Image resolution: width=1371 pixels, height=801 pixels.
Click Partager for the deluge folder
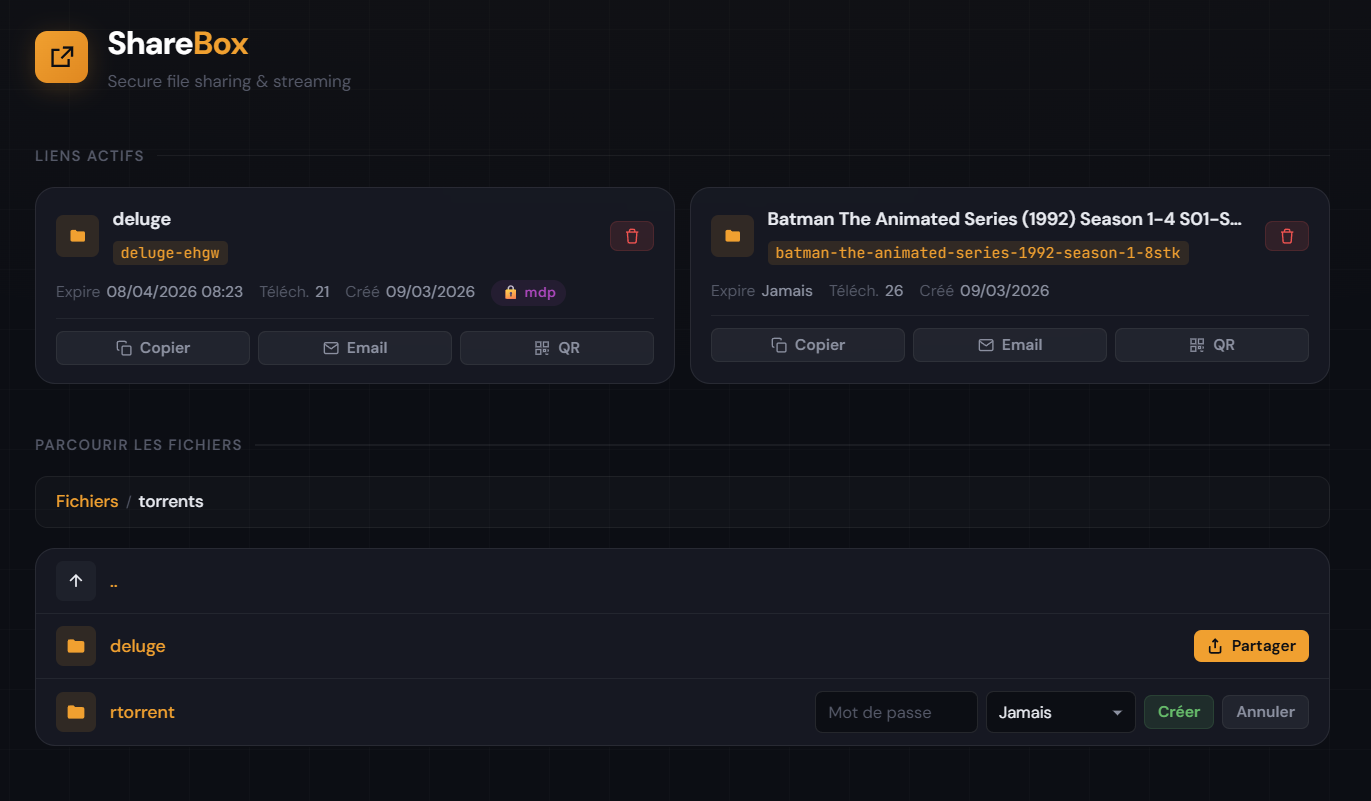pyautogui.click(x=1251, y=646)
